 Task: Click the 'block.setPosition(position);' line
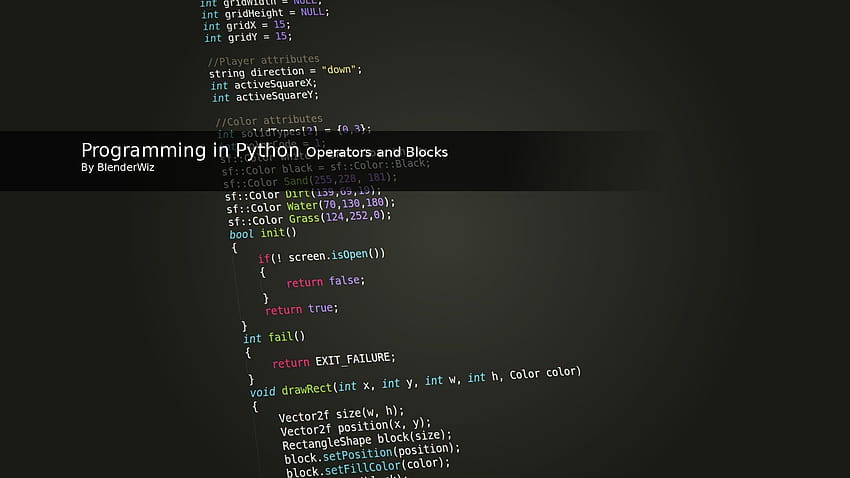click(372, 454)
